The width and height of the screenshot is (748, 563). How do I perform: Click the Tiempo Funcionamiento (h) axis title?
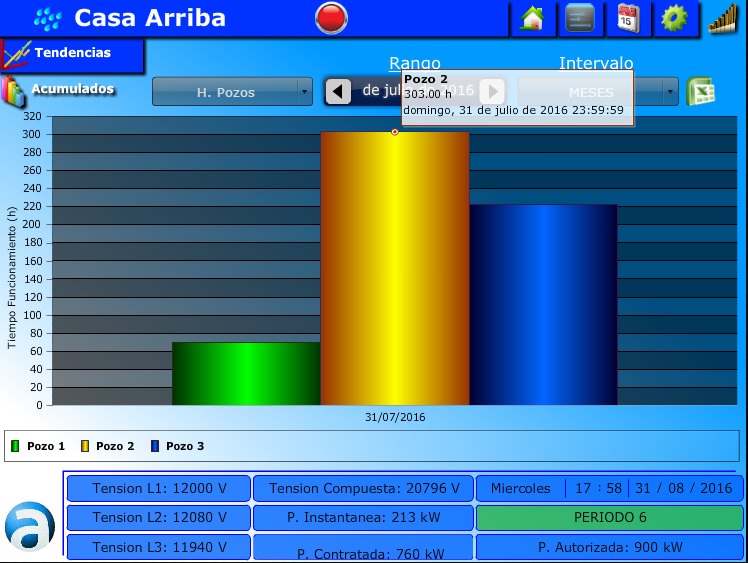(x=11, y=277)
